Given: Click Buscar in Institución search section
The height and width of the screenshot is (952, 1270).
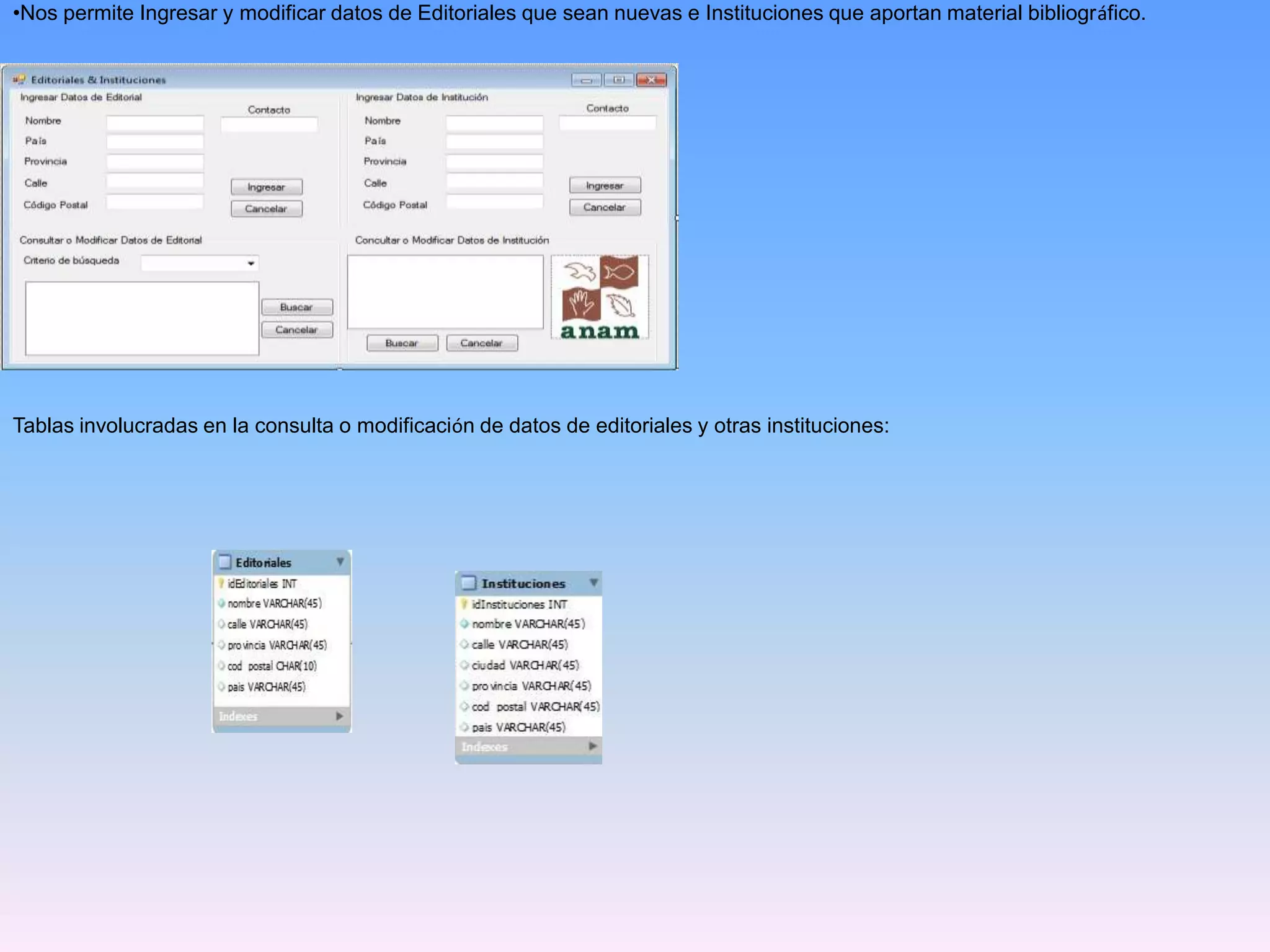Looking at the screenshot, I should click(x=402, y=343).
